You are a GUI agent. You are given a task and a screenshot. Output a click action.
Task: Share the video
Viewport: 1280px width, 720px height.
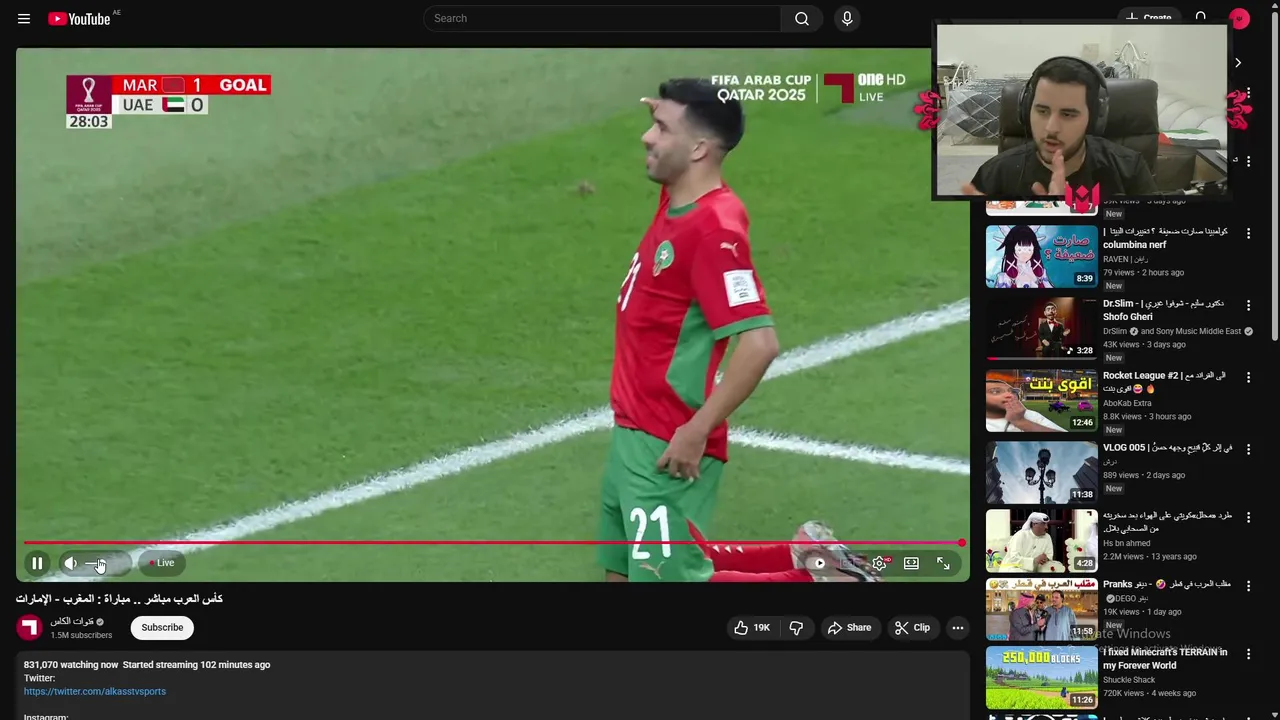pyautogui.click(x=849, y=627)
